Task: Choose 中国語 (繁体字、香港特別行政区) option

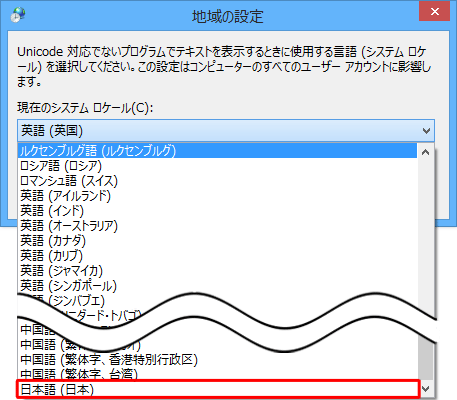Action: tap(217, 359)
